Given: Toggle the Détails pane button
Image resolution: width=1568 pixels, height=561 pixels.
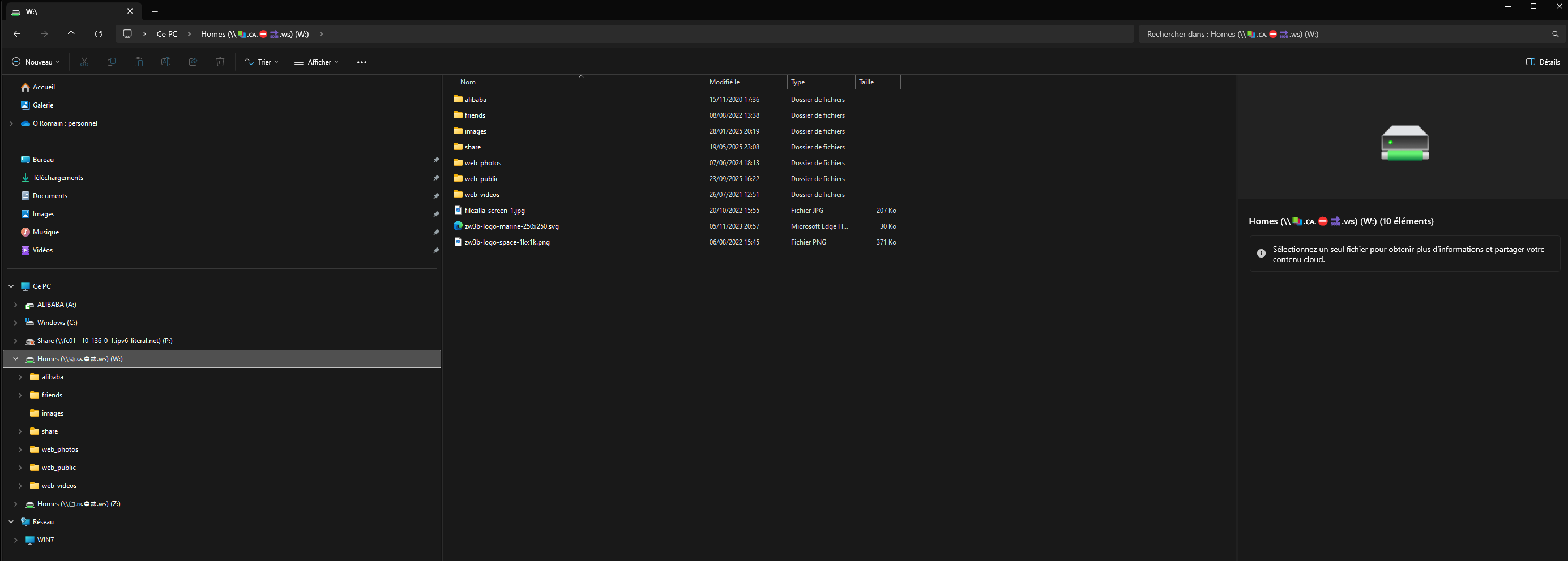Looking at the screenshot, I should coord(1543,62).
